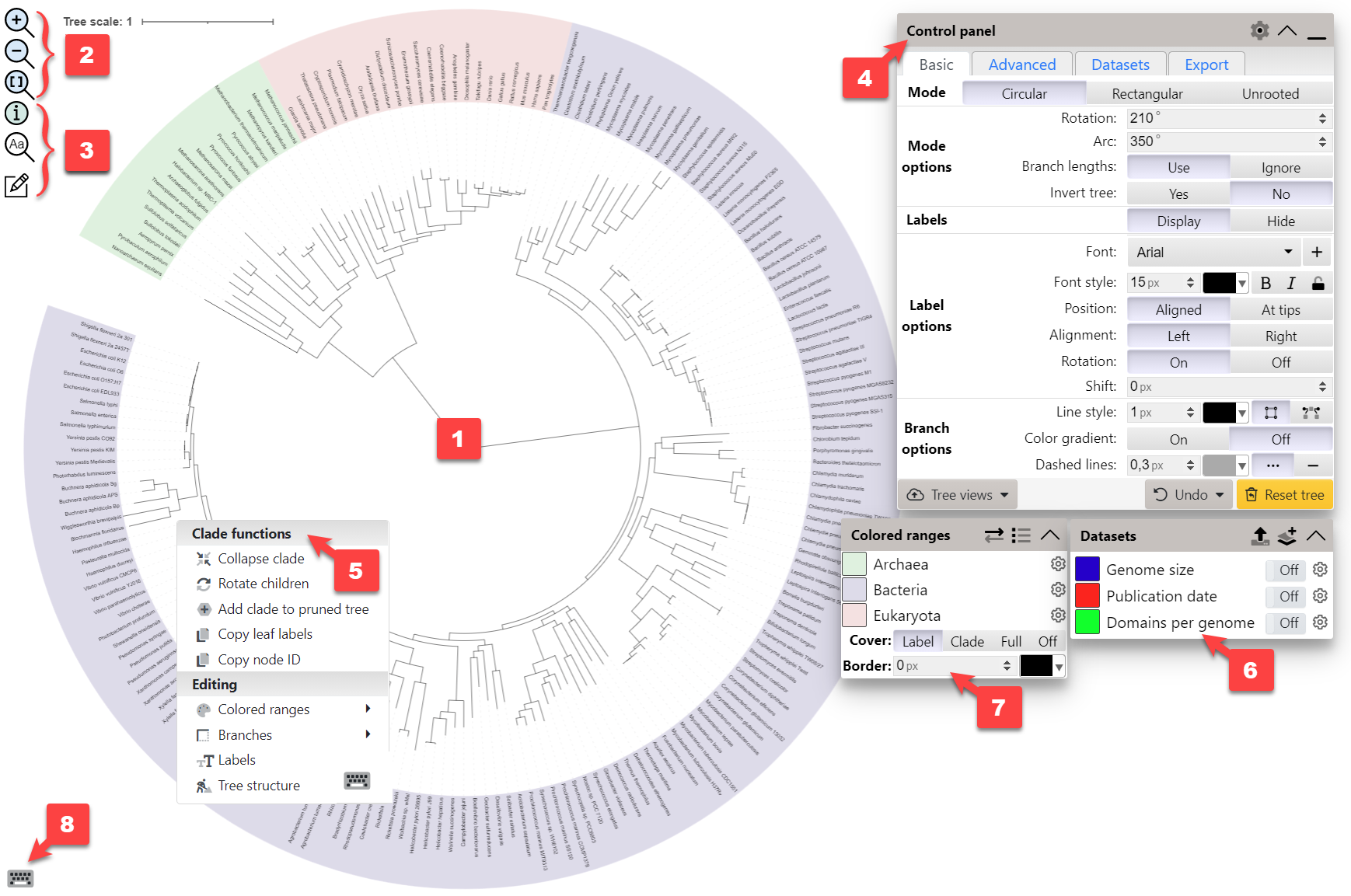Image resolution: width=1351 pixels, height=896 pixels.
Task: Choose dotted dashed-line style icon
Action: point(1272,465)
